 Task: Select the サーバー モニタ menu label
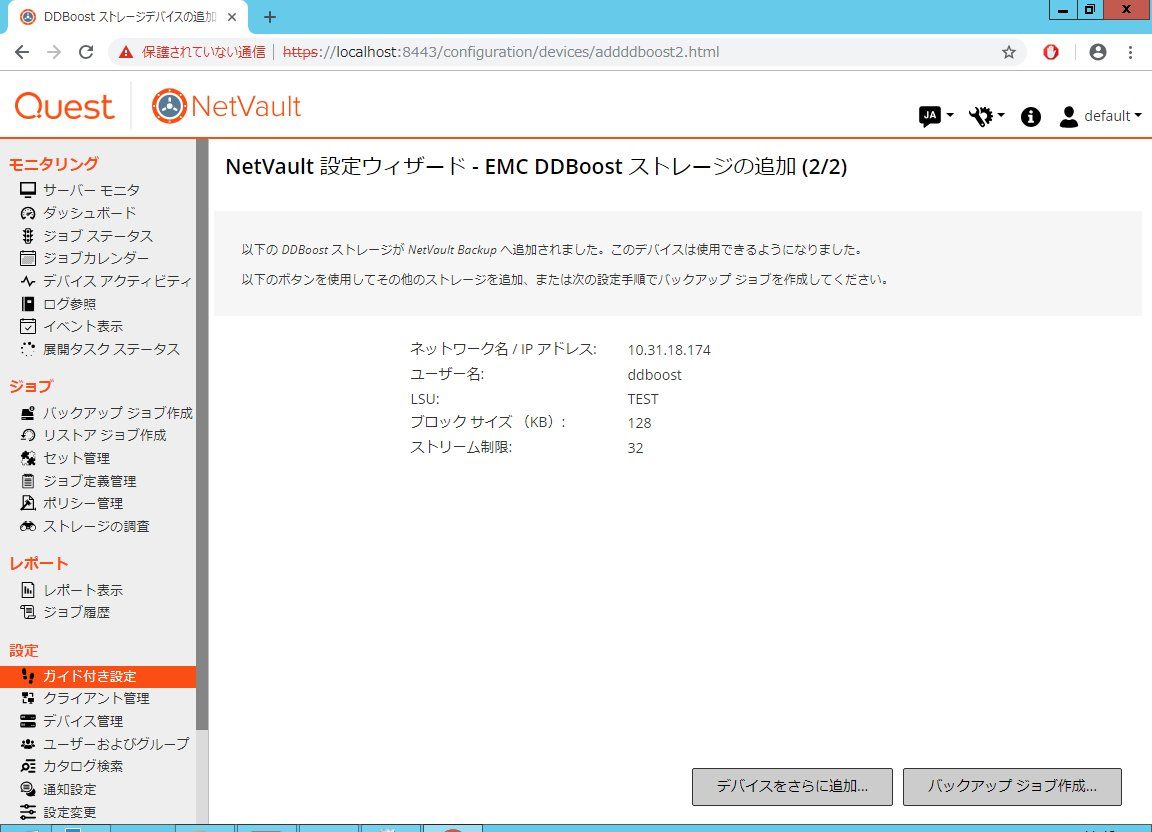[x=91, y=190]
